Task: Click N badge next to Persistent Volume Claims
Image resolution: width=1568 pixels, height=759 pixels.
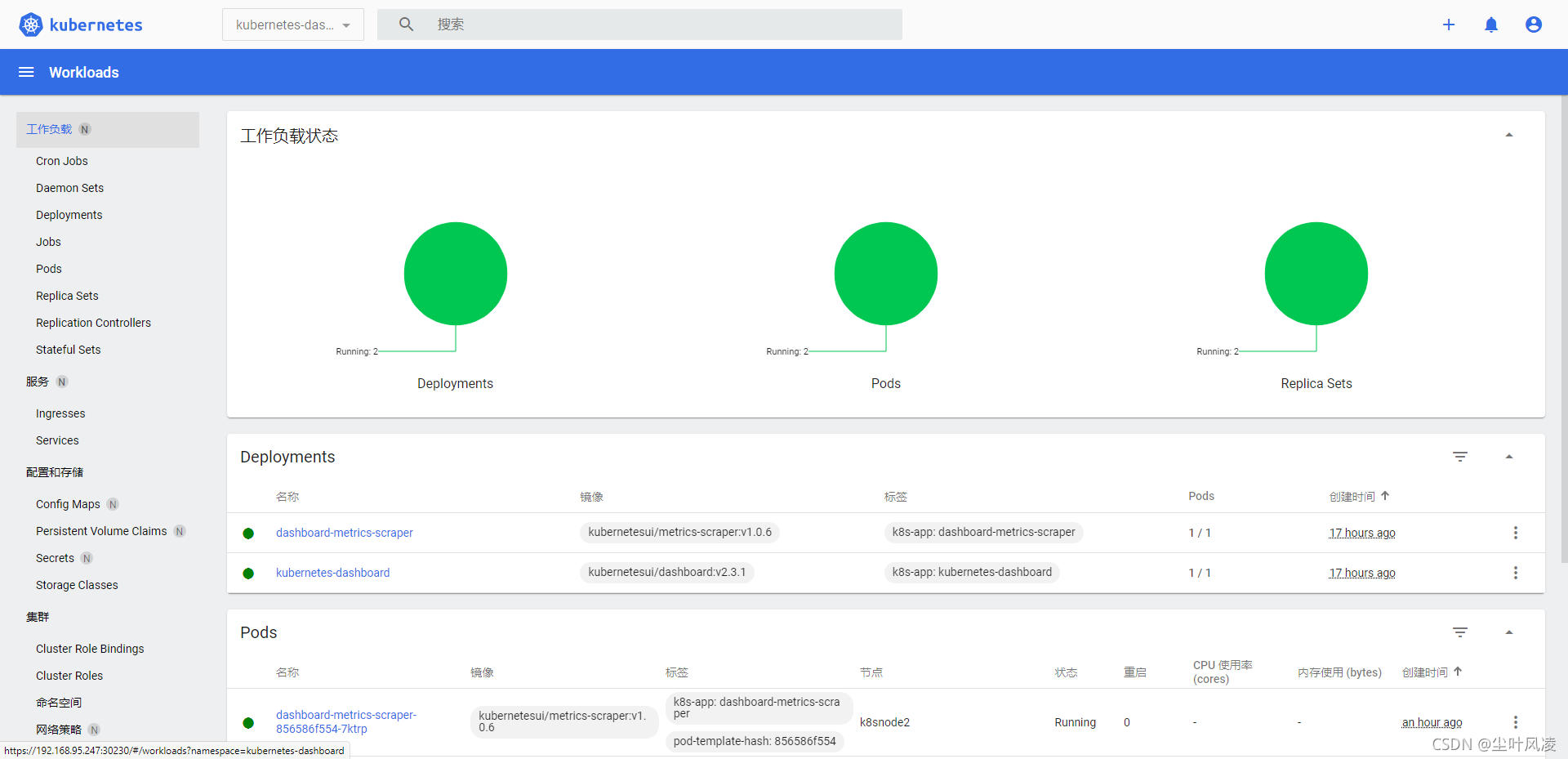Action: 180,531
